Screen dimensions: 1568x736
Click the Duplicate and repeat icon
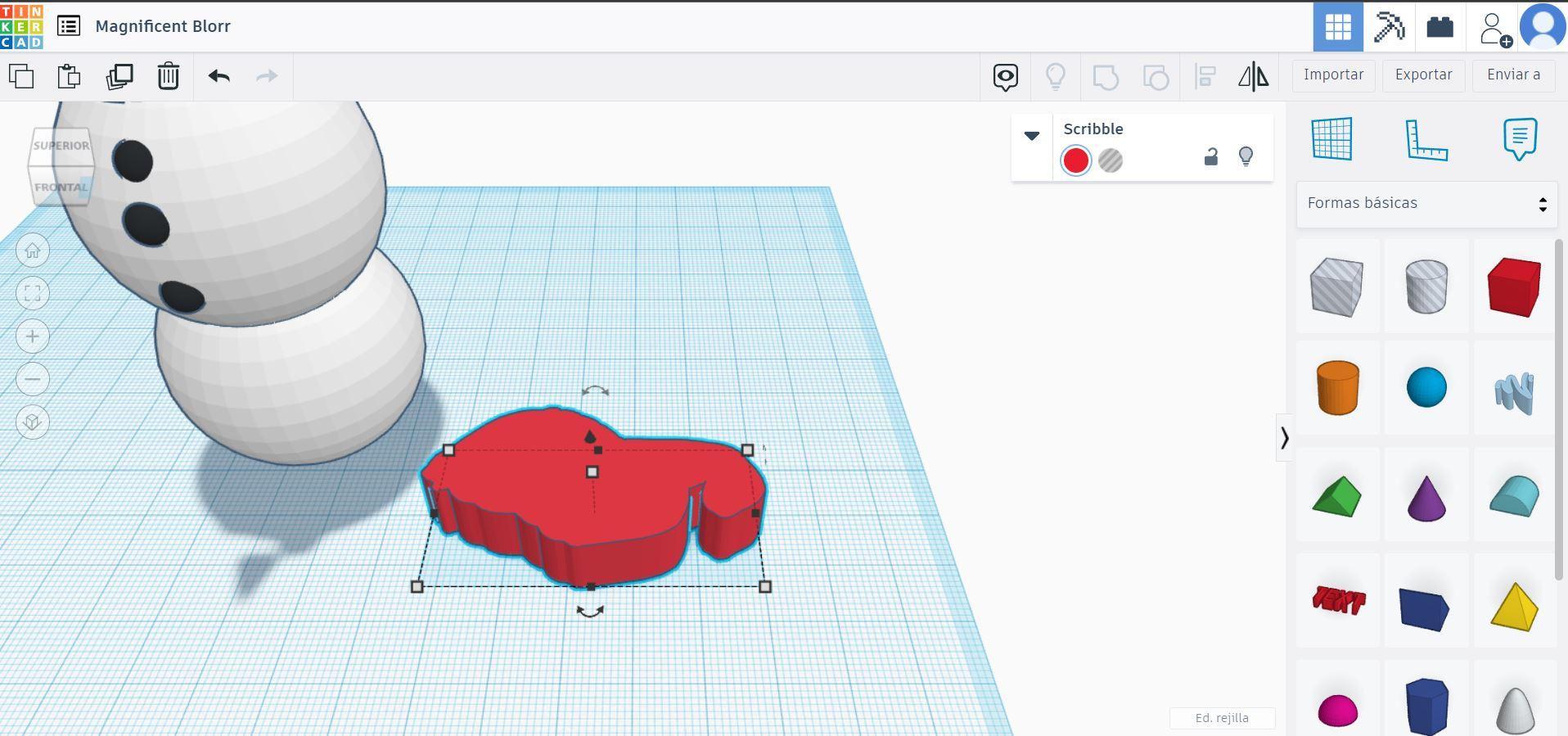[x=119, y=76]
